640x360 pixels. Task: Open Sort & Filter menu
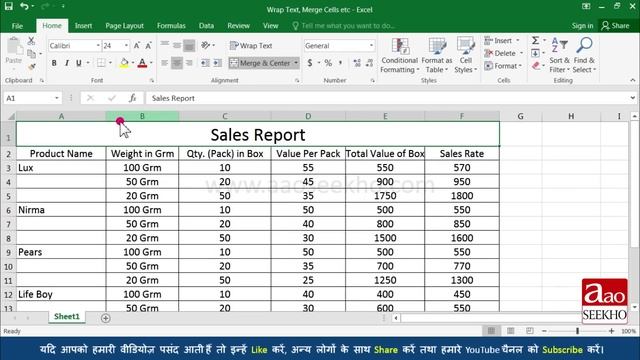559,55
